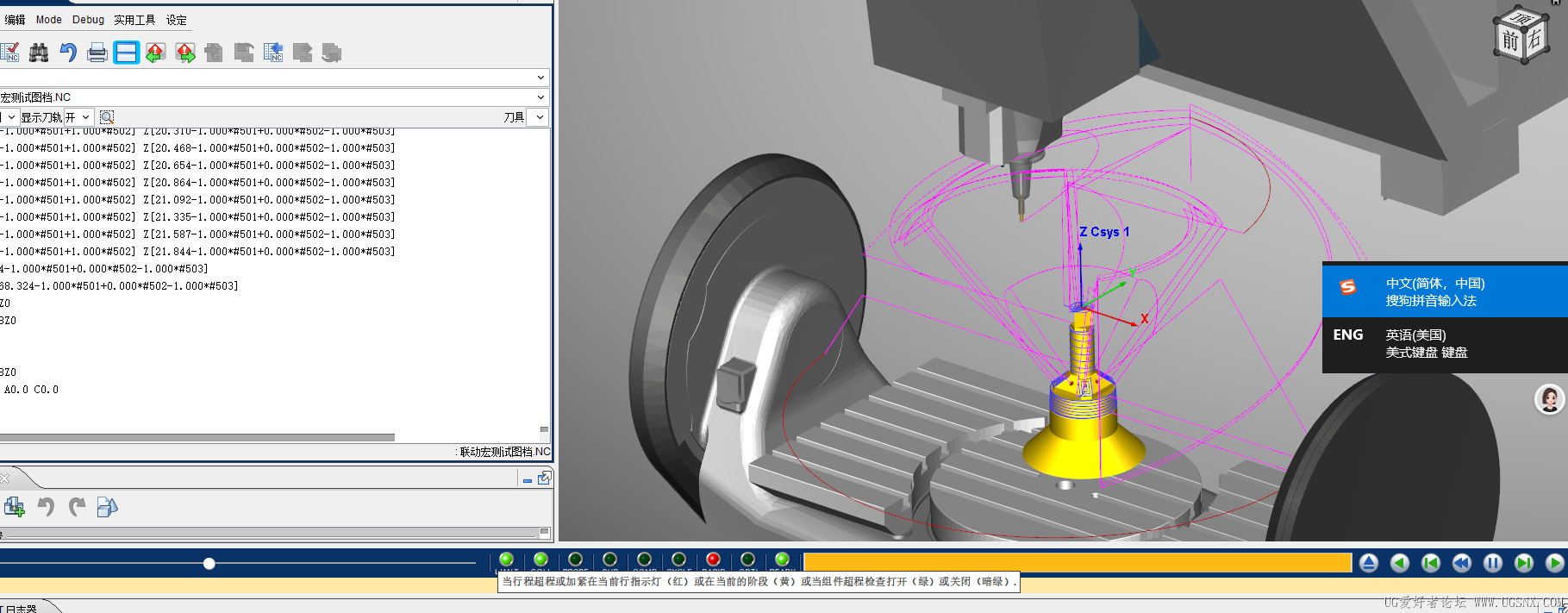
Task: Jump to next error (right green arrow)
Action: [x=185, y=53]
